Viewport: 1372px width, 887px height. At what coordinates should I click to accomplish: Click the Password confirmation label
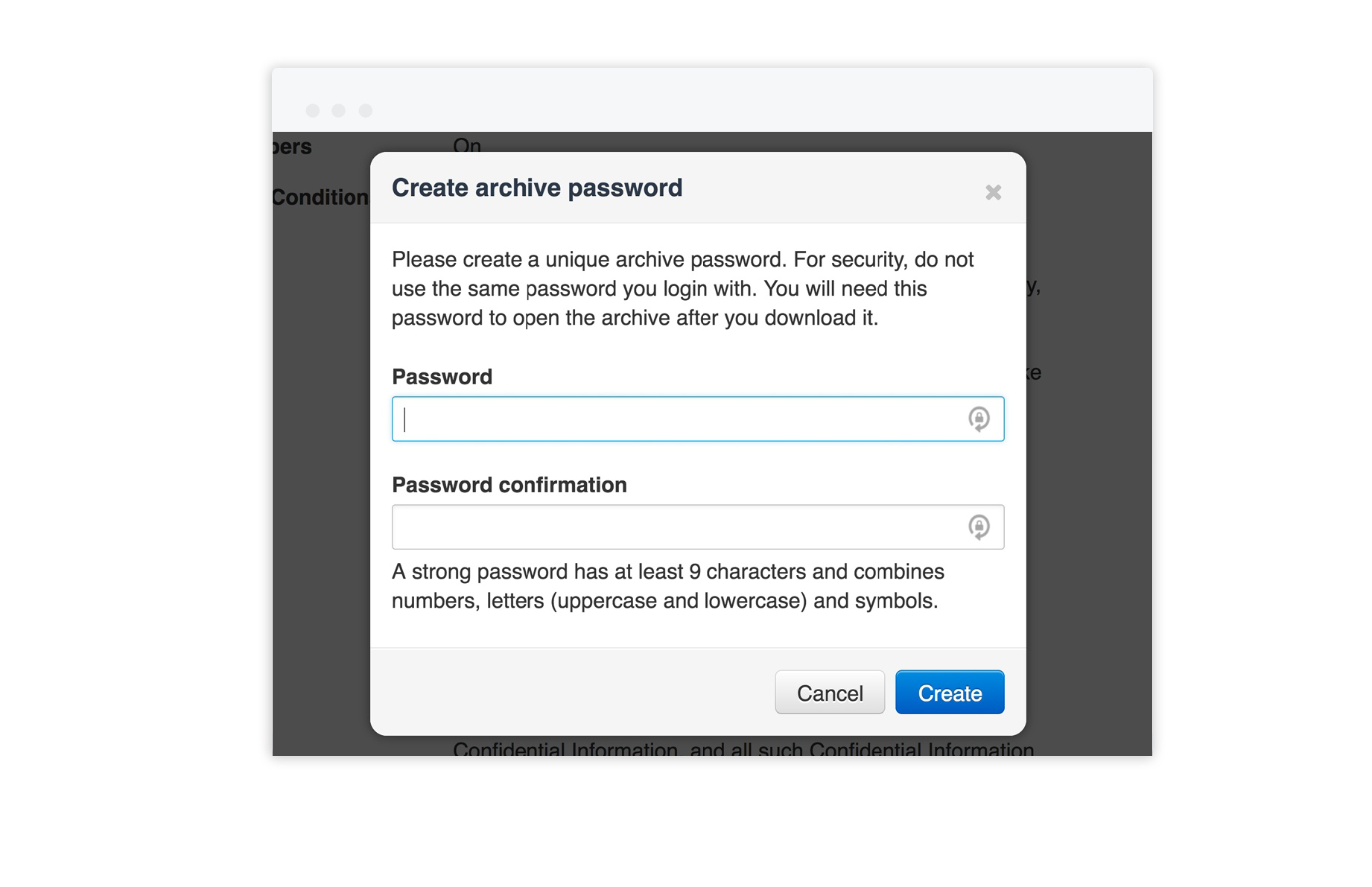[509, 485]
